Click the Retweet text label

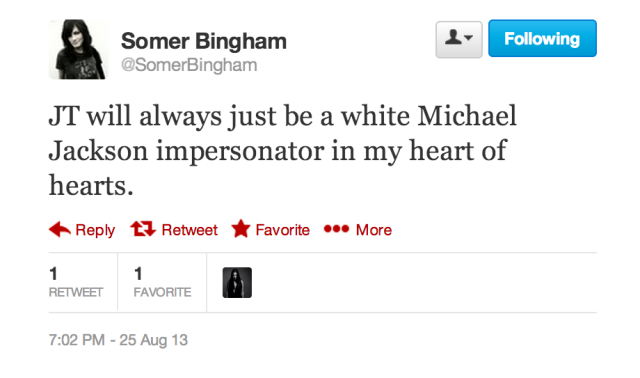click(x=189, y=230)
